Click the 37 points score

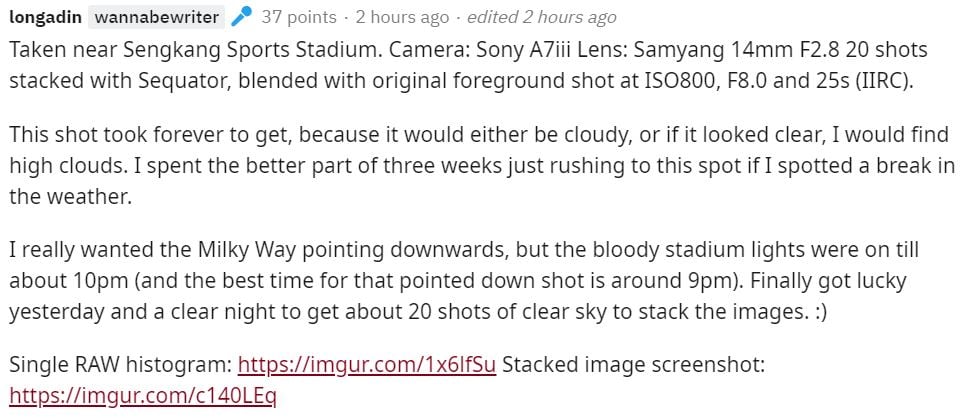[297, 17]
